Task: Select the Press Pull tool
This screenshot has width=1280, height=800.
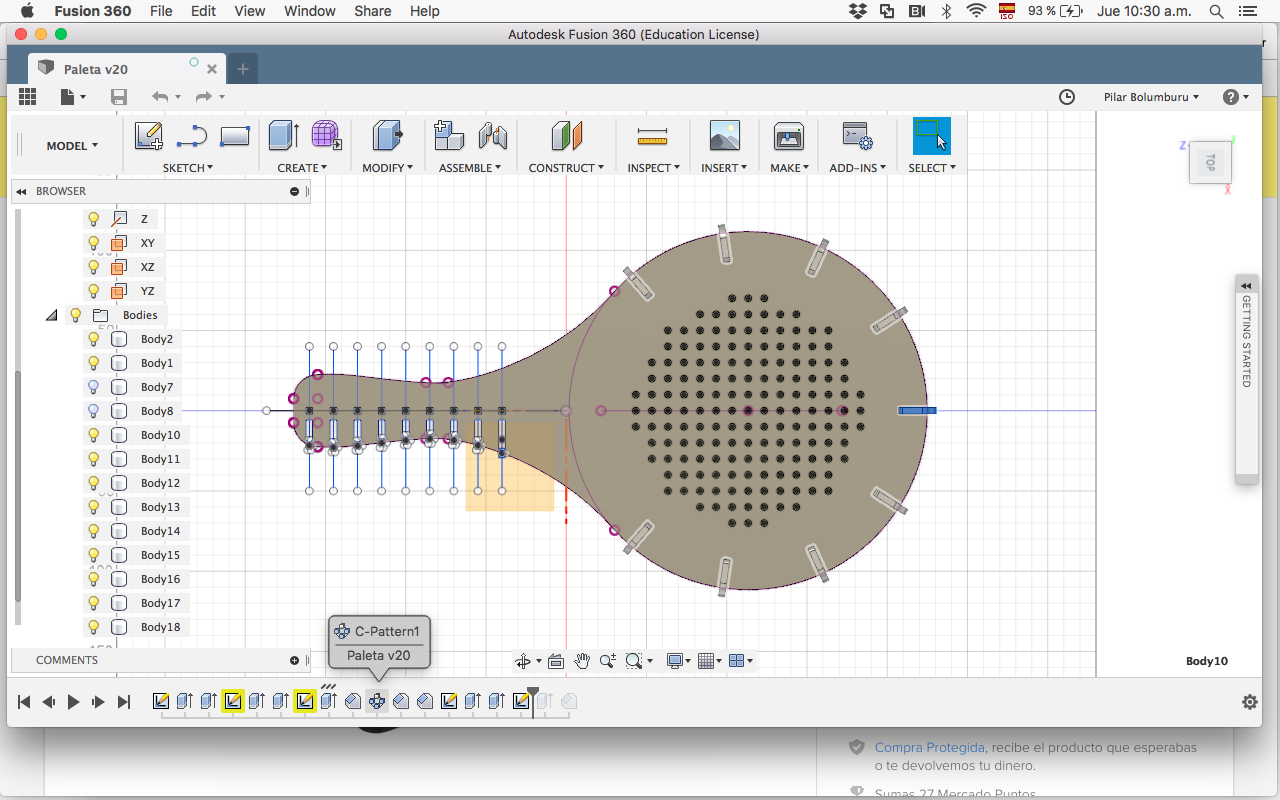Action: tap(388, 136)
